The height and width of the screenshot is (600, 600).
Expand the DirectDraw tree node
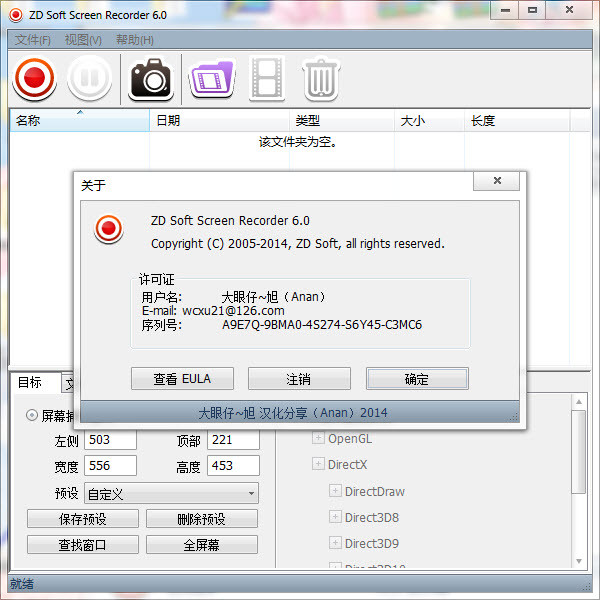(335, 491)
